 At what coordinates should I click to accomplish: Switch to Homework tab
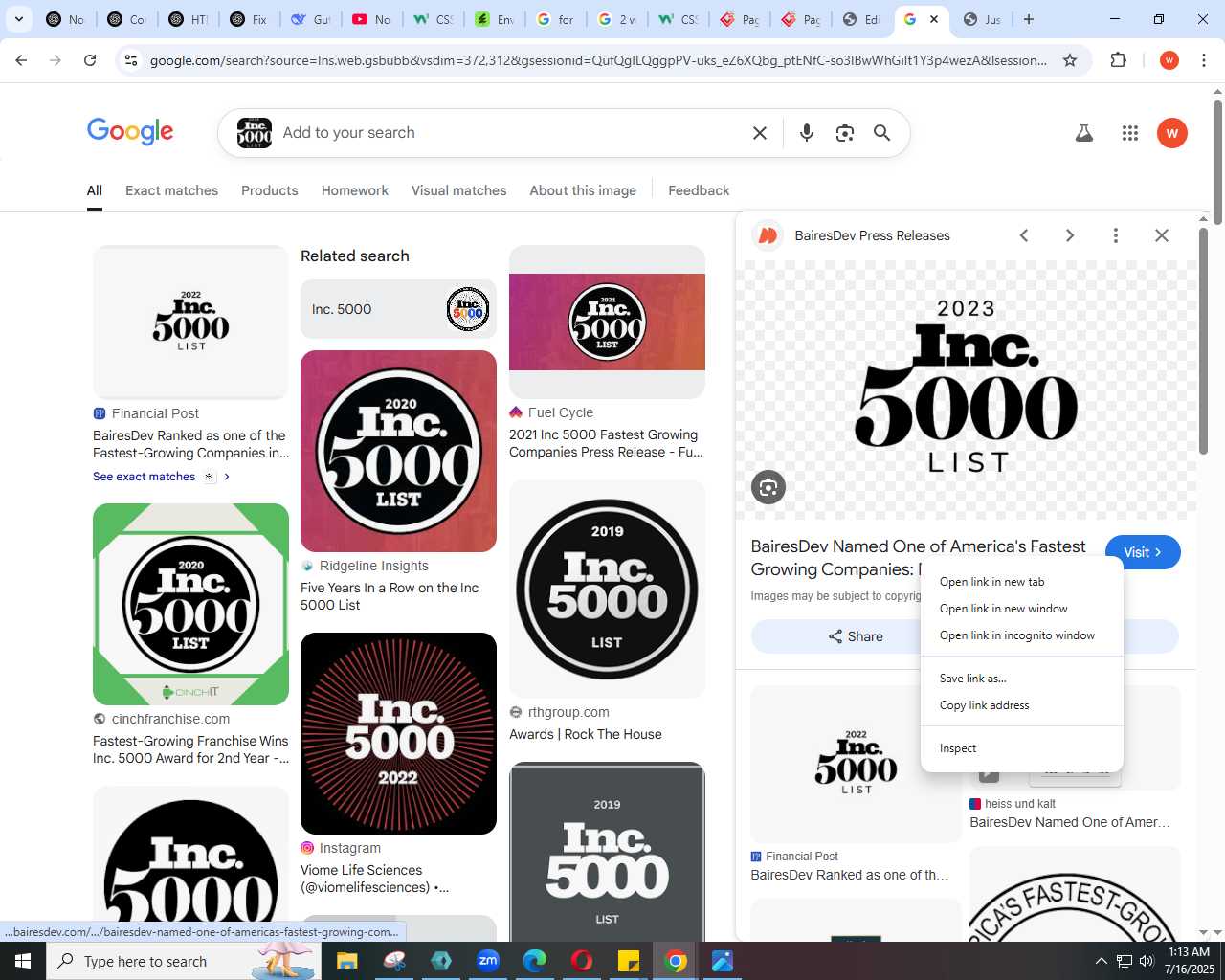point(355,190)
